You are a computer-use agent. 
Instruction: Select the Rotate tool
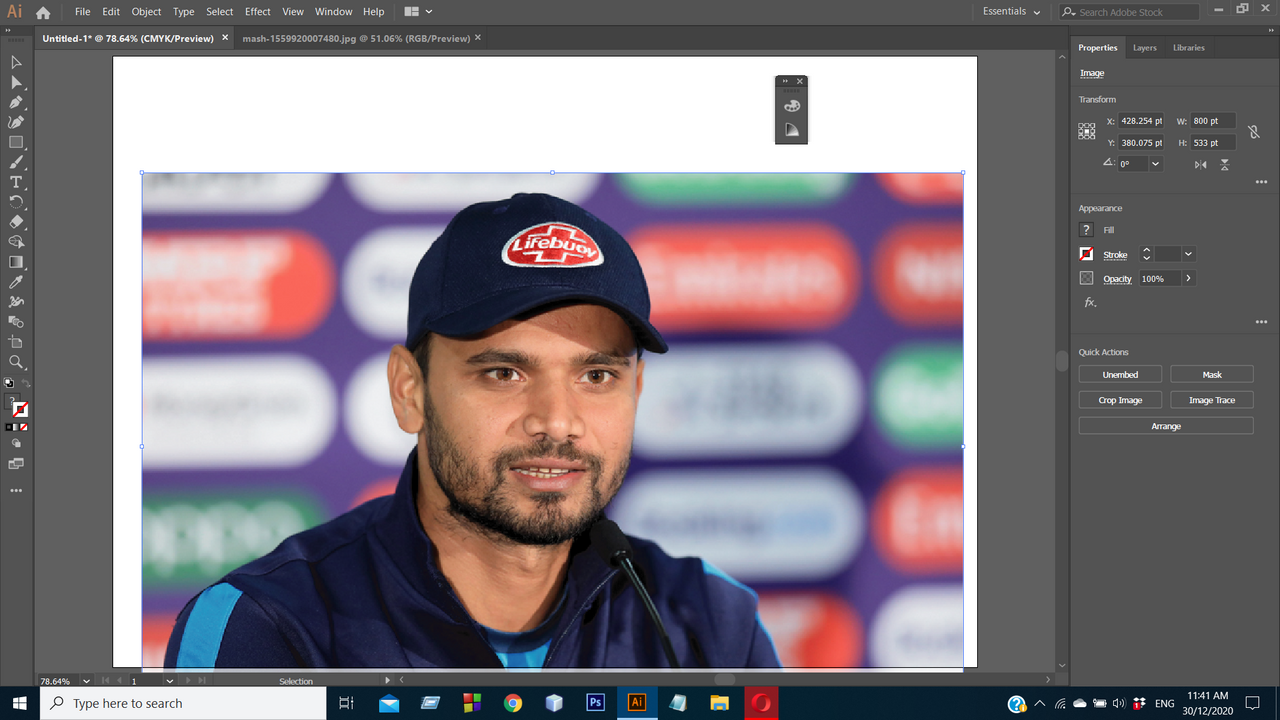pyautogui.click(x=16, y=202)
